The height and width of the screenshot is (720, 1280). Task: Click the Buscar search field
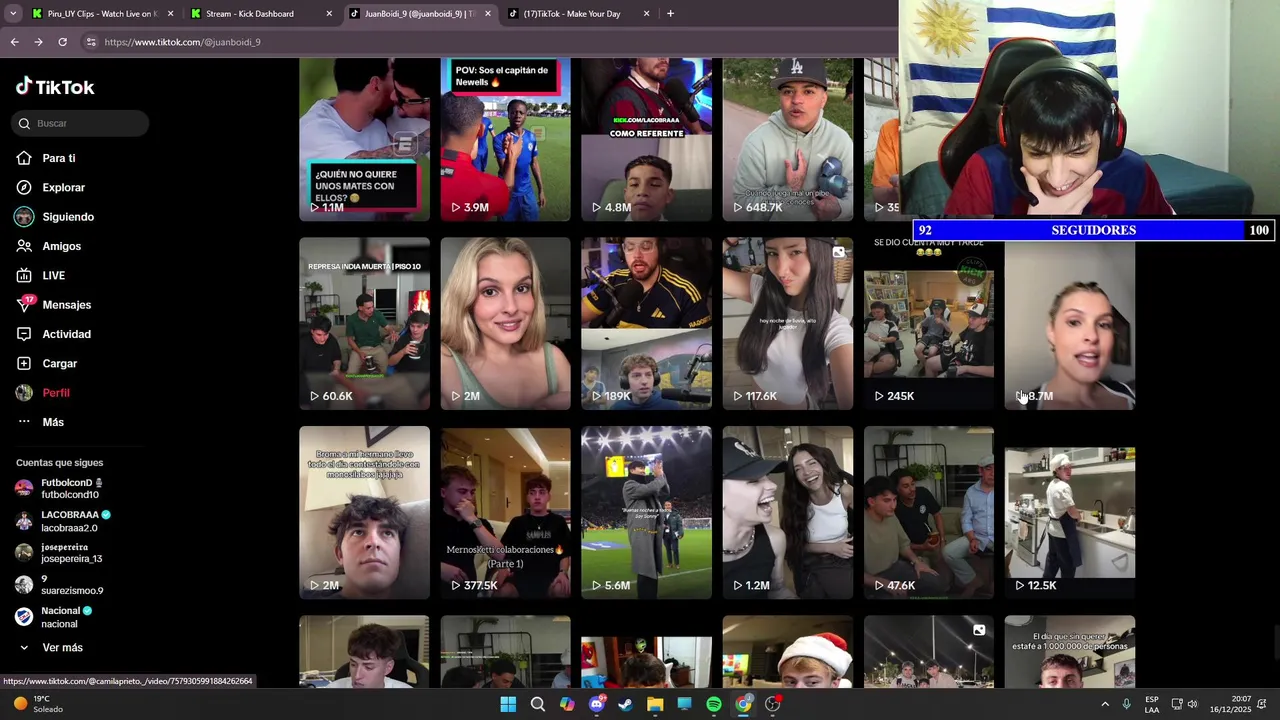81,123
